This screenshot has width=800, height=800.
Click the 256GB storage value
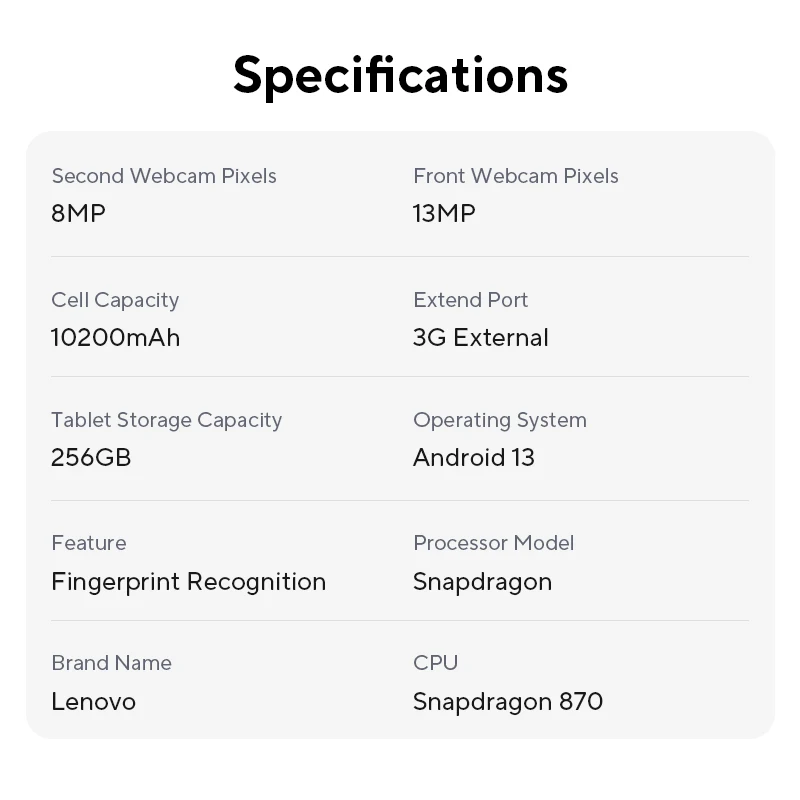(91, 458)
